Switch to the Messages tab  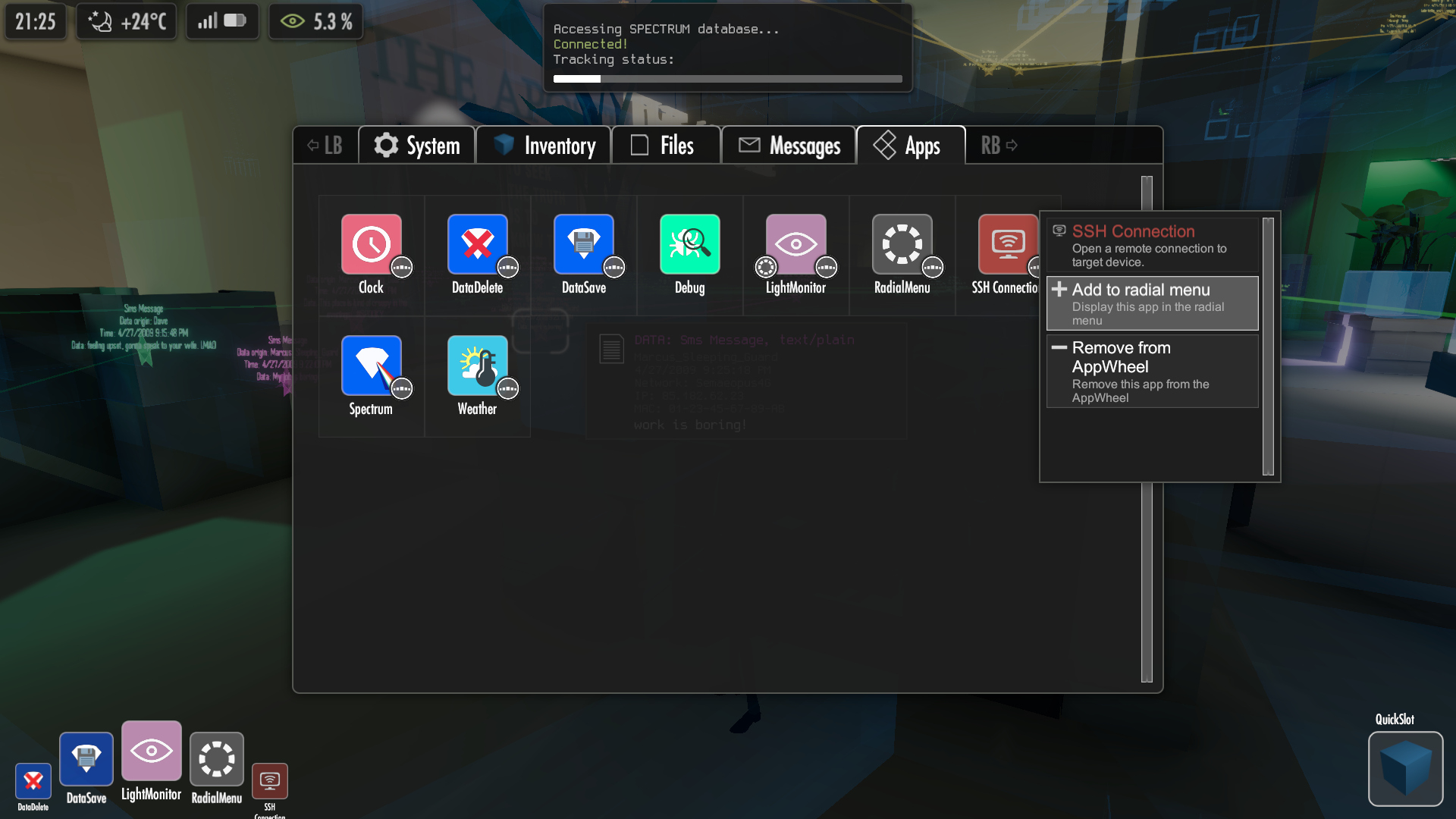[x=789, y=145]
